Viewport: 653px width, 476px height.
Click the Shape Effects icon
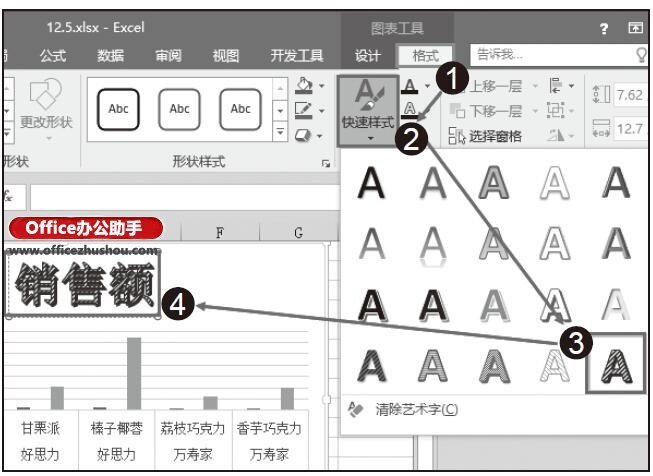click(303, 135)
